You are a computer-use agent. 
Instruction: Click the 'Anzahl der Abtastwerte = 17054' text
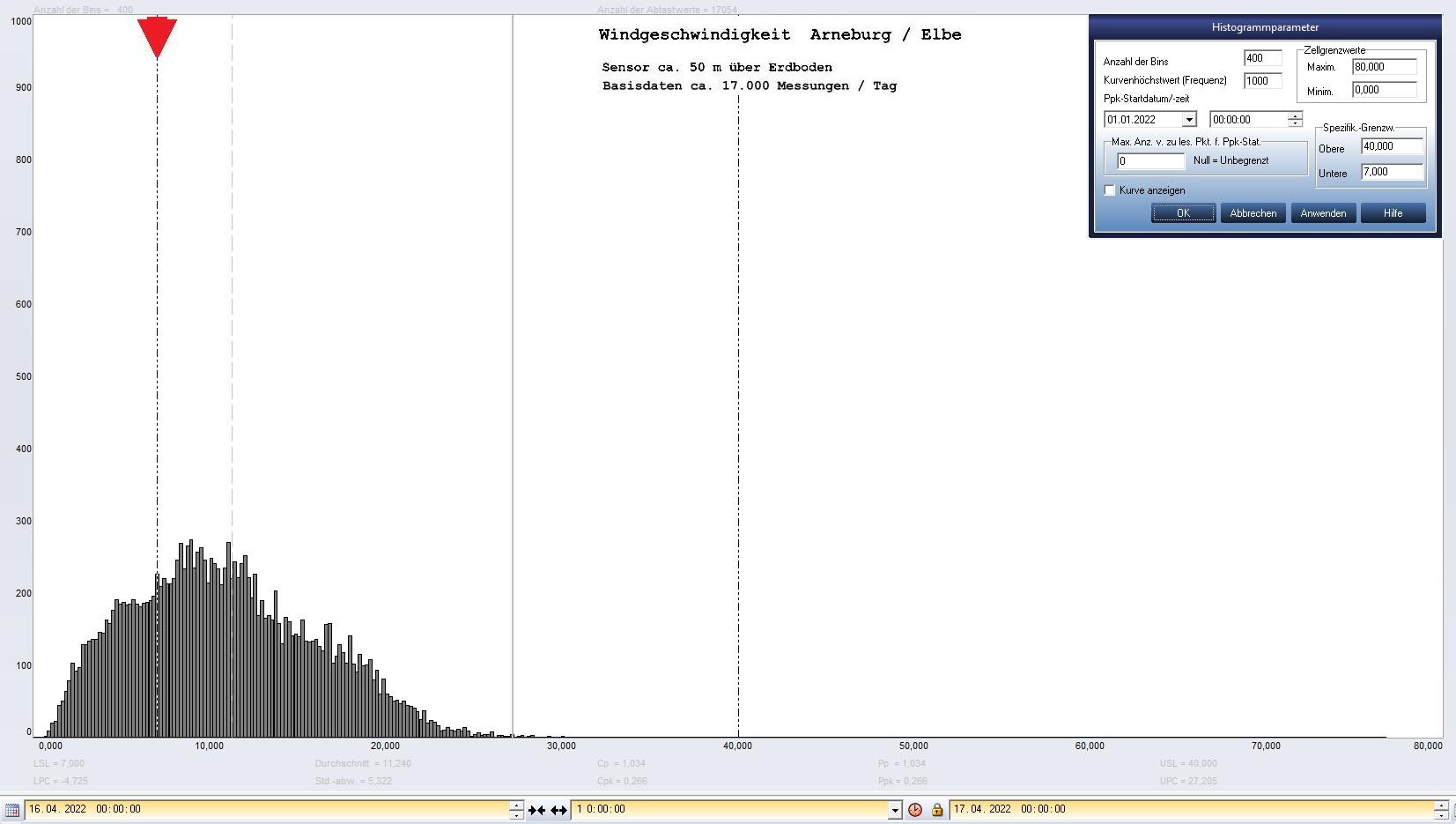pyautogui.click(x=667, y=10)
